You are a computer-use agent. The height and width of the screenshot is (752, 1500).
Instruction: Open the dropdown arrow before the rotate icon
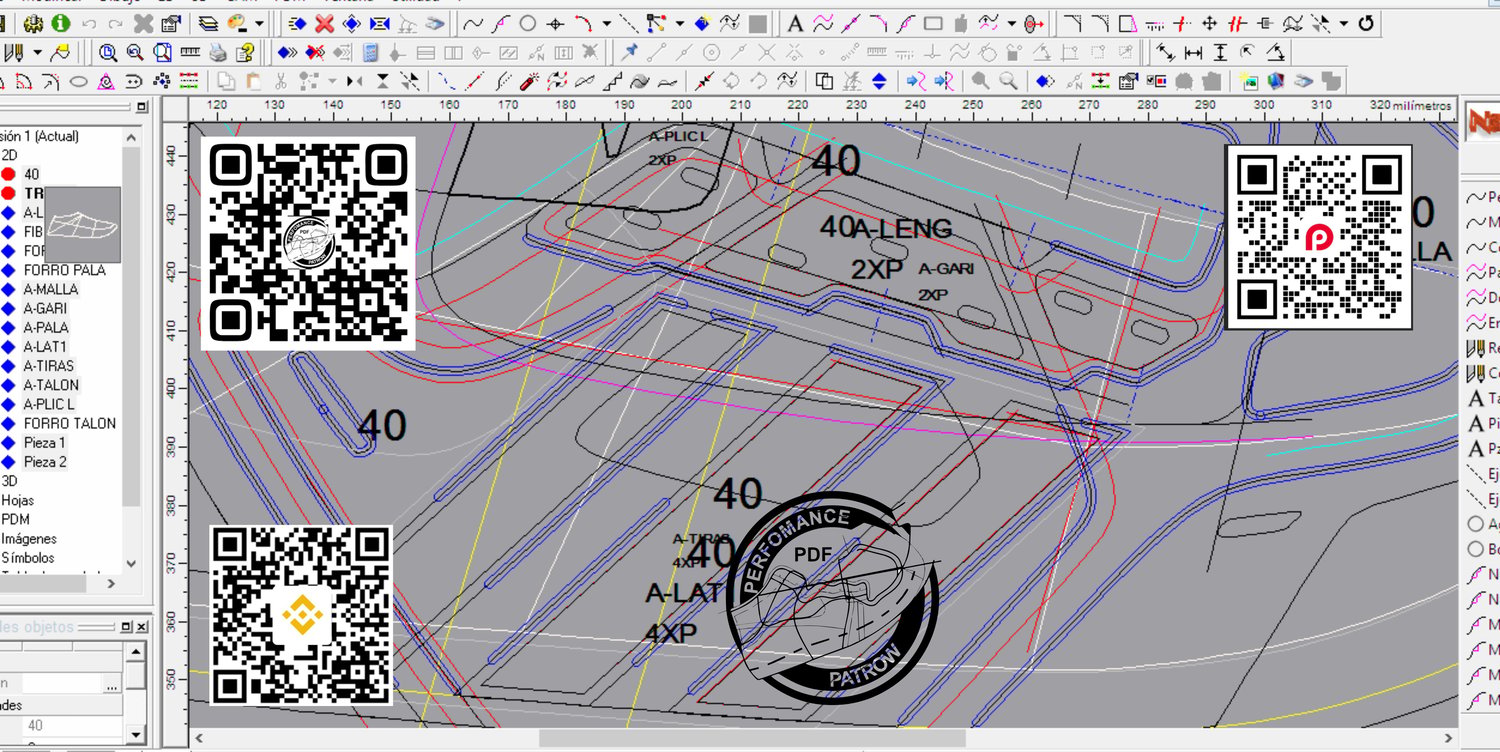(1344, 23)
